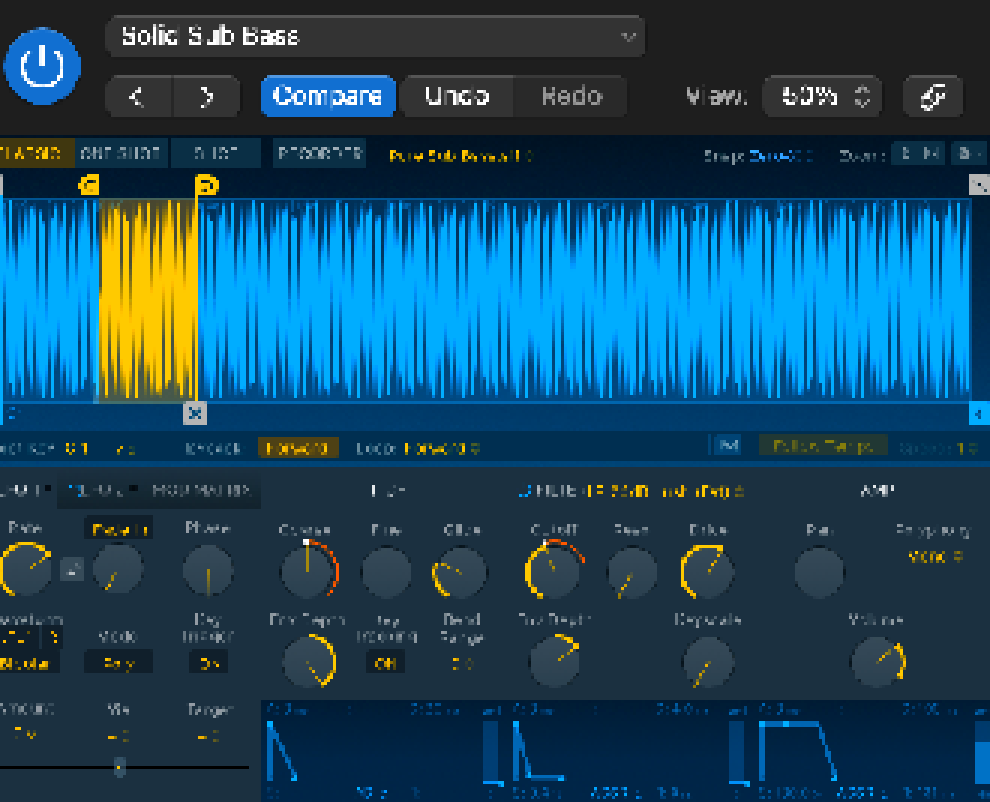Open the Solid Sub Bass preset dropdown
The height and width of the screenshot is (802, 990).
tap(375, 37)
